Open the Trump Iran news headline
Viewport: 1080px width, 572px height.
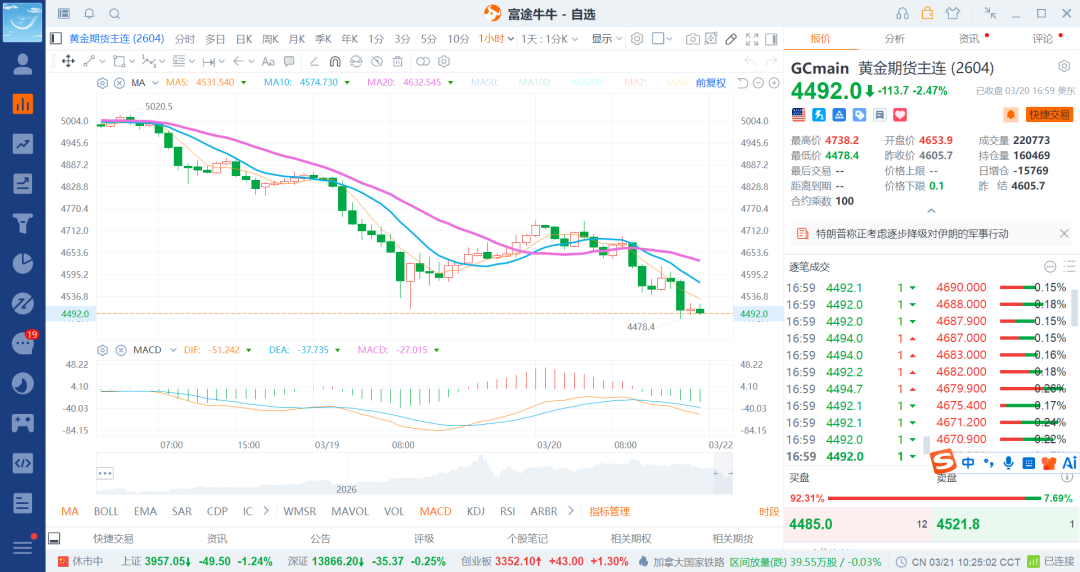click(912, 234)
